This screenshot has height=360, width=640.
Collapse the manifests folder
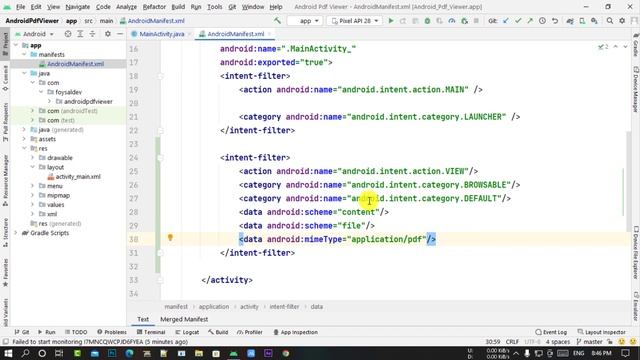[x=24, y=54]
